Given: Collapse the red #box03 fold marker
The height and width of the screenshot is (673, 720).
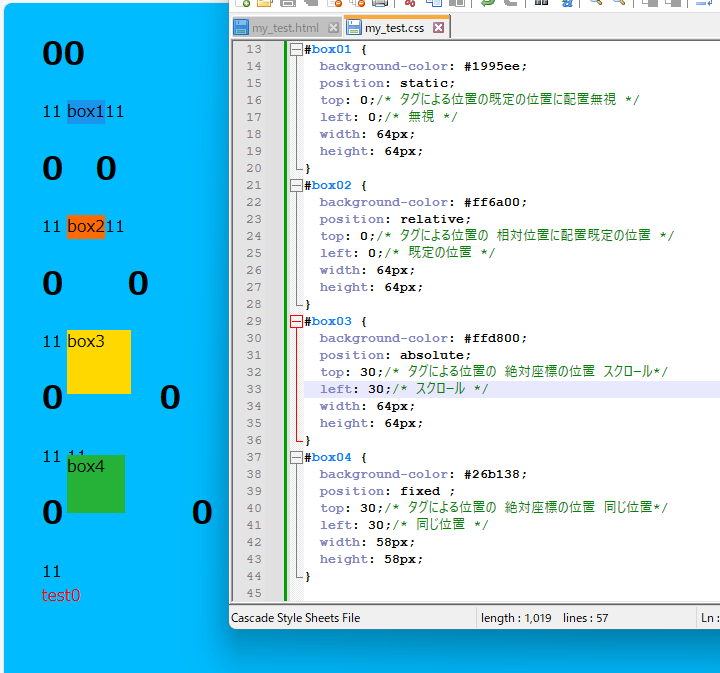Looking at the screenshot, I should pos(296,321).
